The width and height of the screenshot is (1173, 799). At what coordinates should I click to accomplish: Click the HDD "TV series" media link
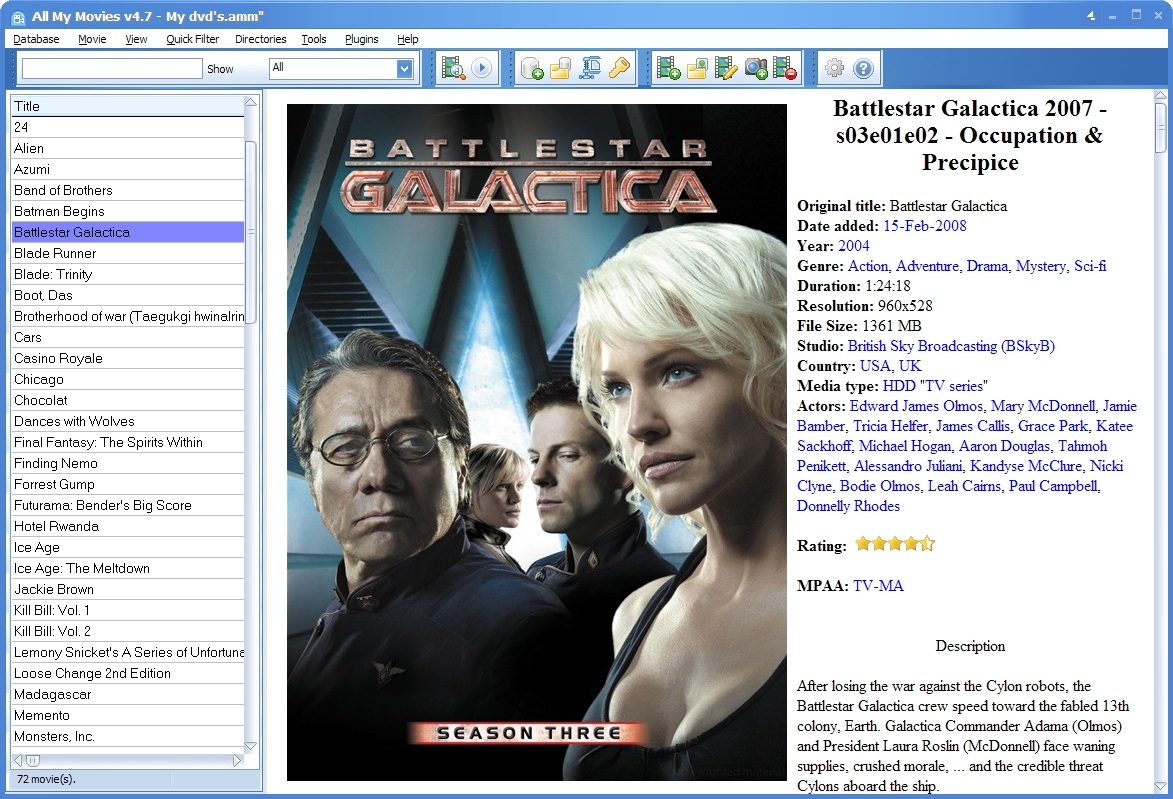click(x=935, y=386)
